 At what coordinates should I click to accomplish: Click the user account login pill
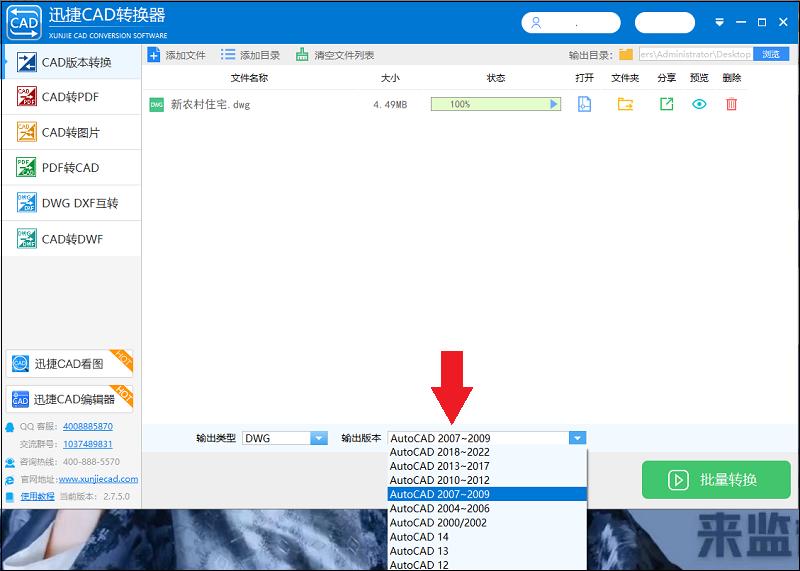point(571,23)
